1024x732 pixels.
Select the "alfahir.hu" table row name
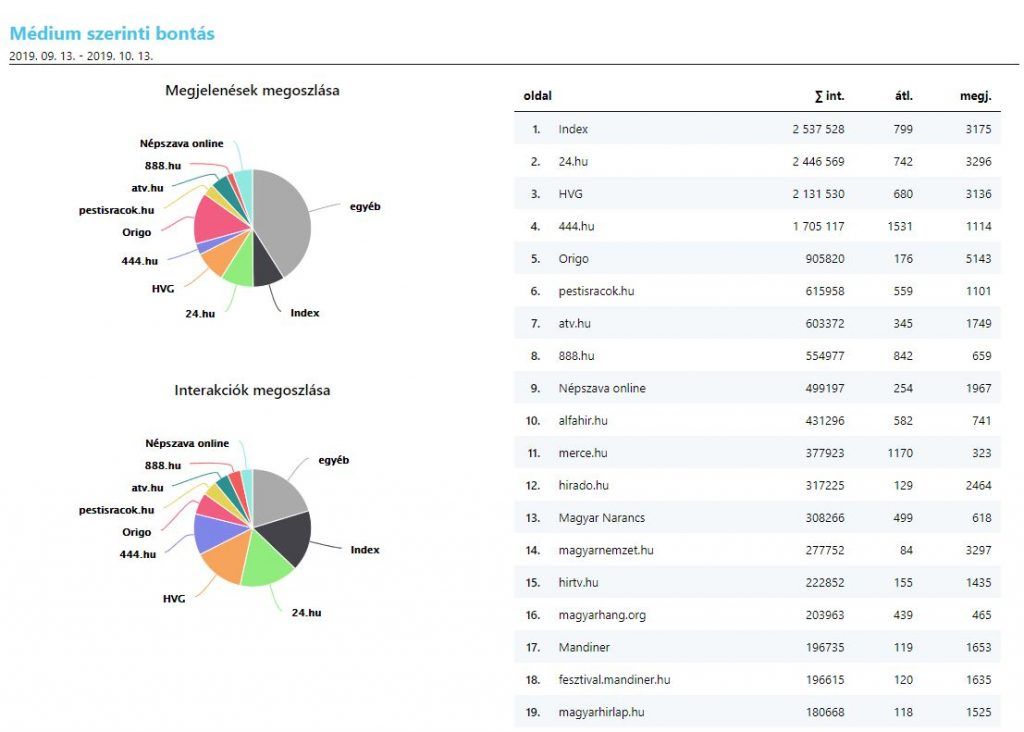click(583, 421)
